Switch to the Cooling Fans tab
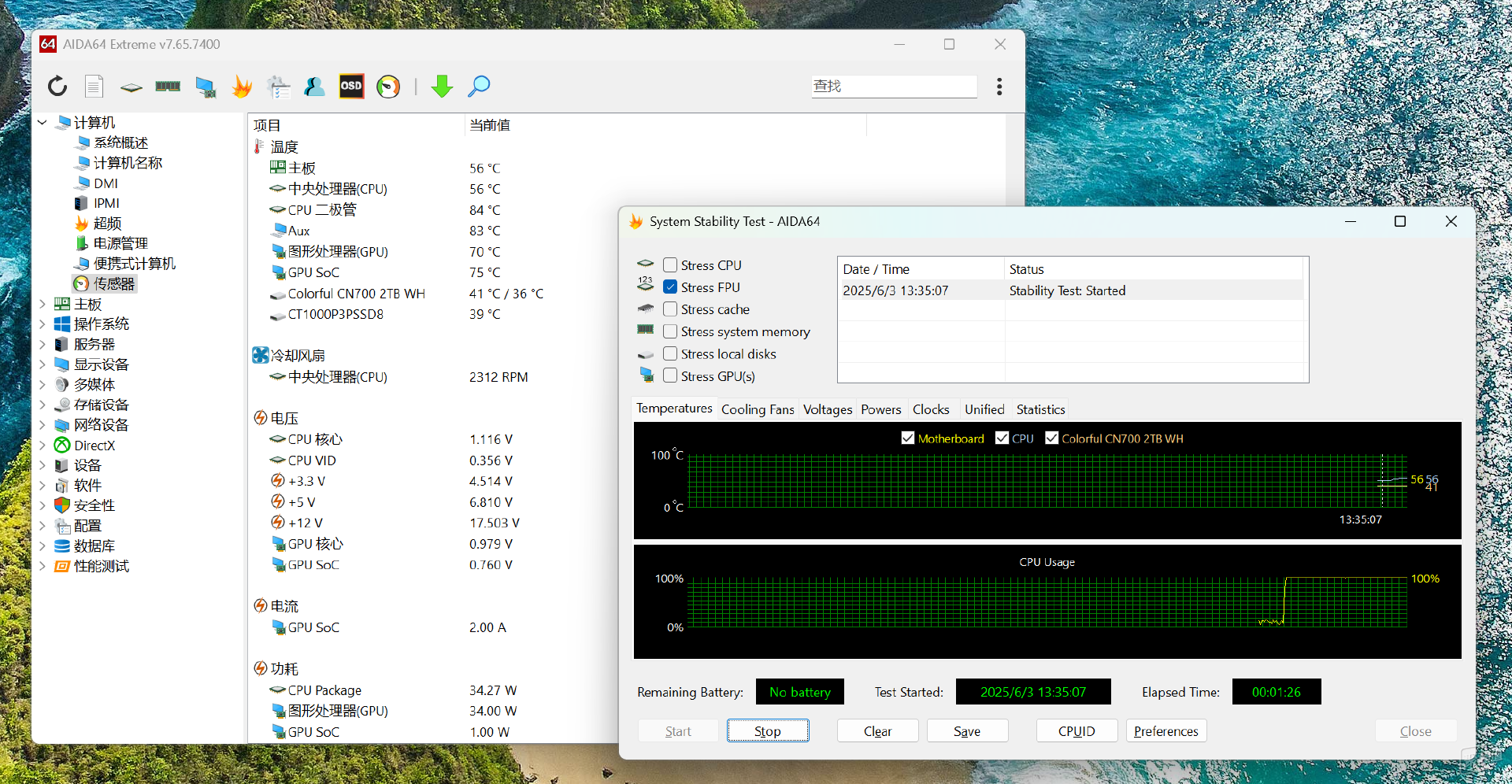The height and width of the screenshot is (784, 1512). click(758, 409)
